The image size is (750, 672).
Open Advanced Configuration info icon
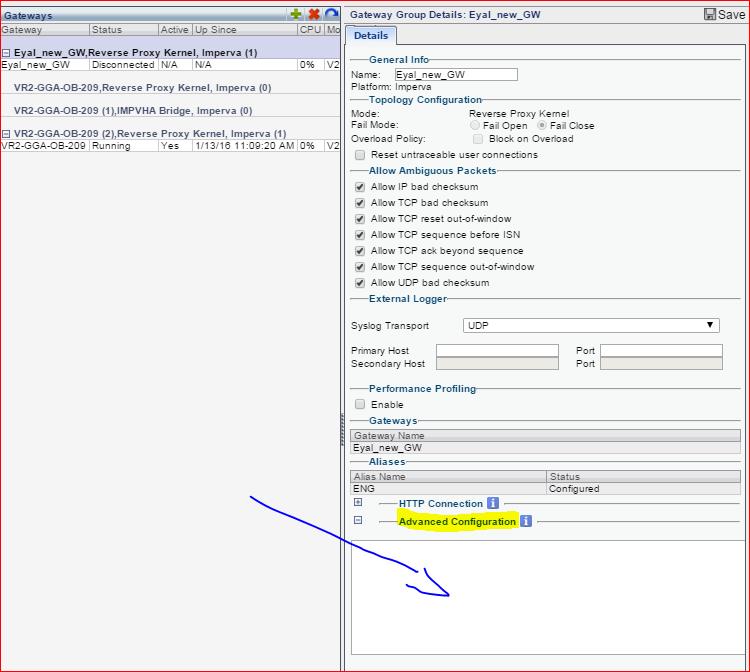tap(526, 521)
